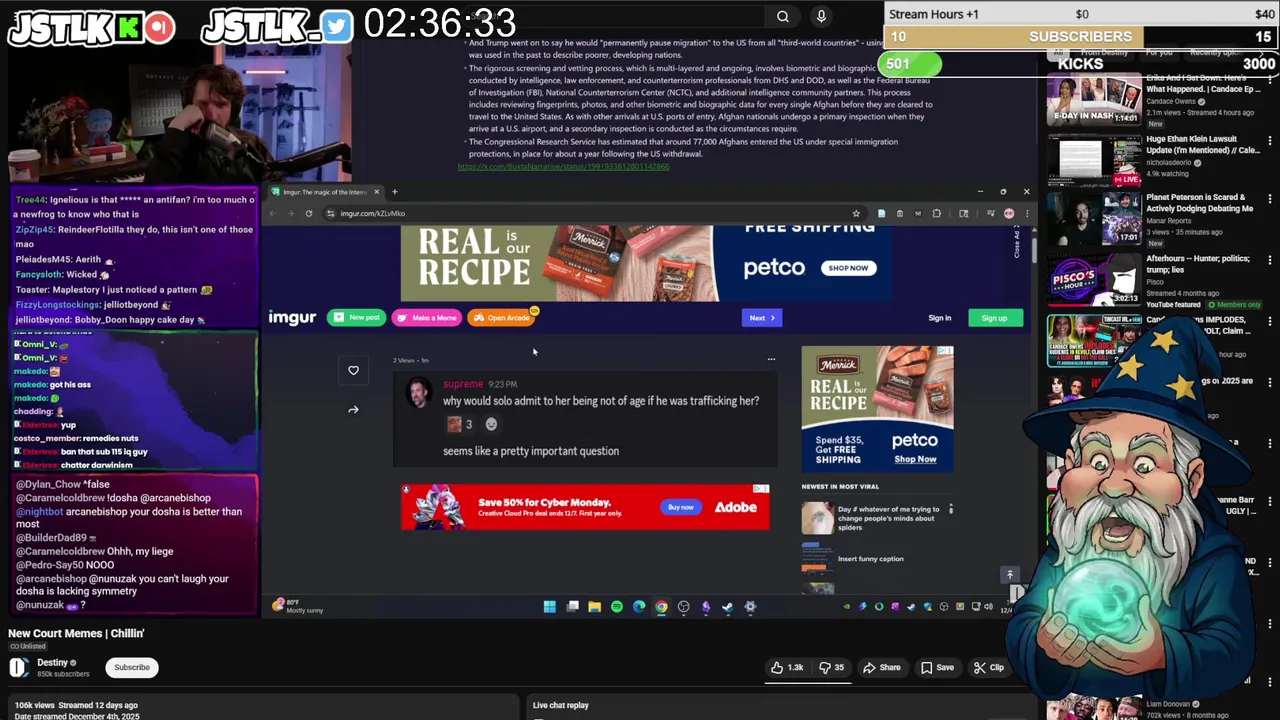Click the Destiny channel avatar
Viewport: 1280px width, 720px height.
click(x=18, y=667)
